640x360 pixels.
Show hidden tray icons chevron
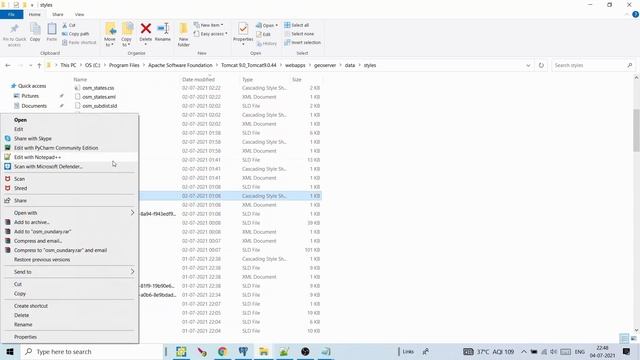[524, 351]
